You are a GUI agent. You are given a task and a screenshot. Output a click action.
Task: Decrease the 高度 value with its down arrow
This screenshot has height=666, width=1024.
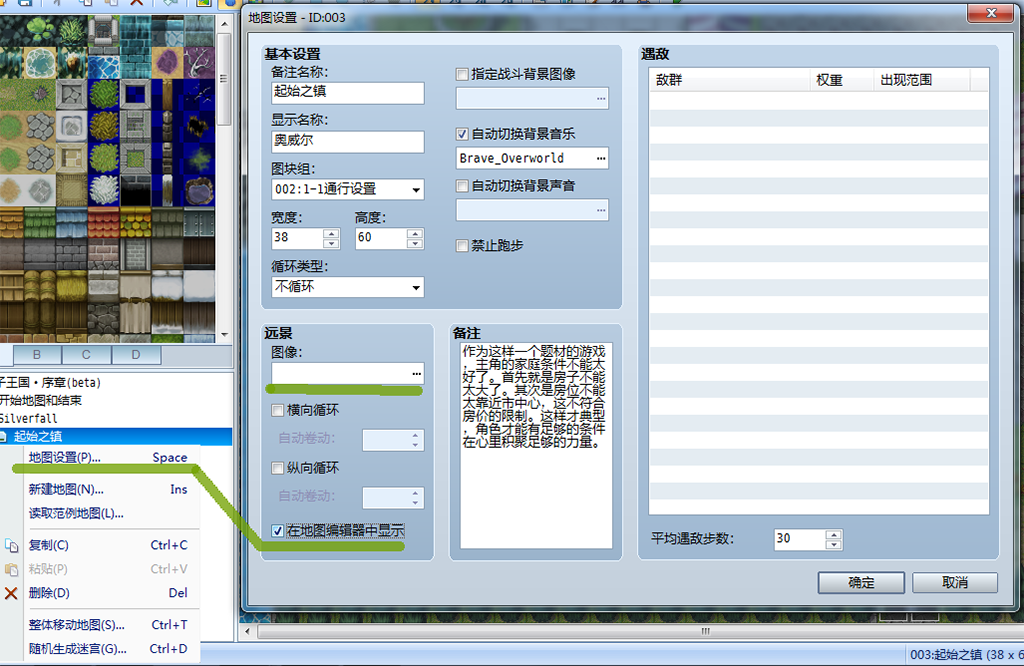click(x=415, y=244)
